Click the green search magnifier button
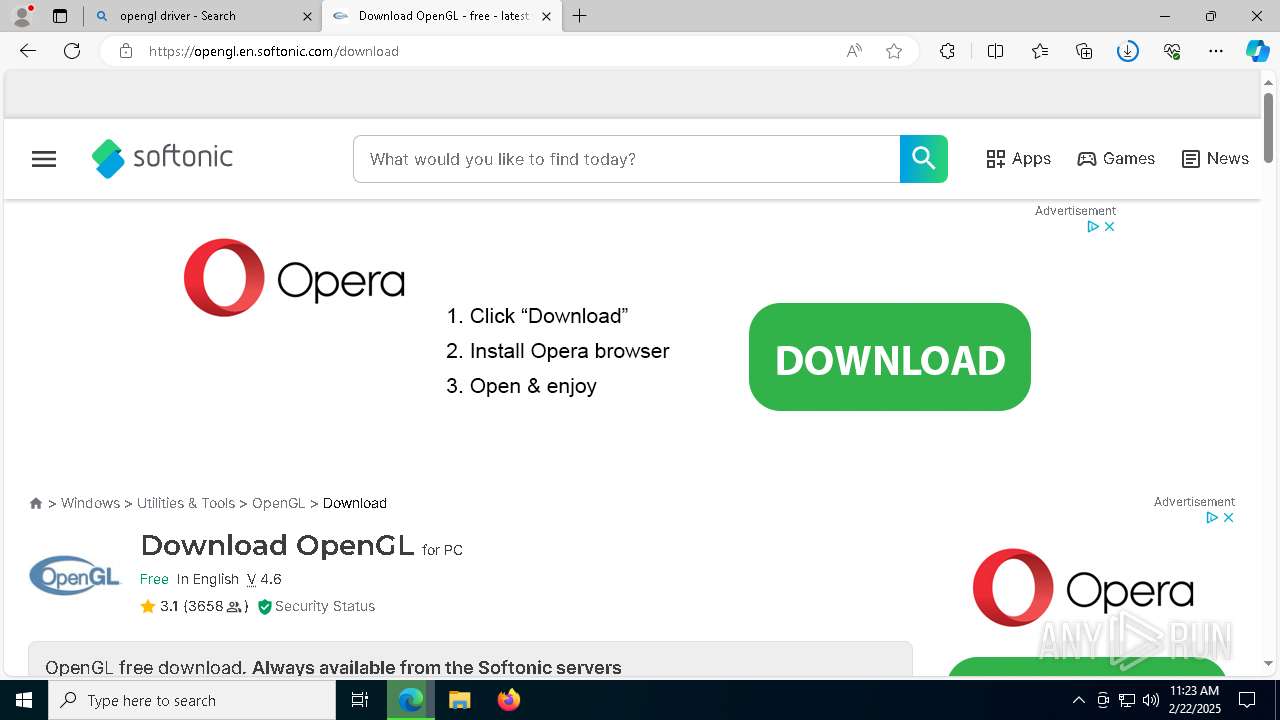Screen dimensions: 1280x720 (x=924, y=159)
